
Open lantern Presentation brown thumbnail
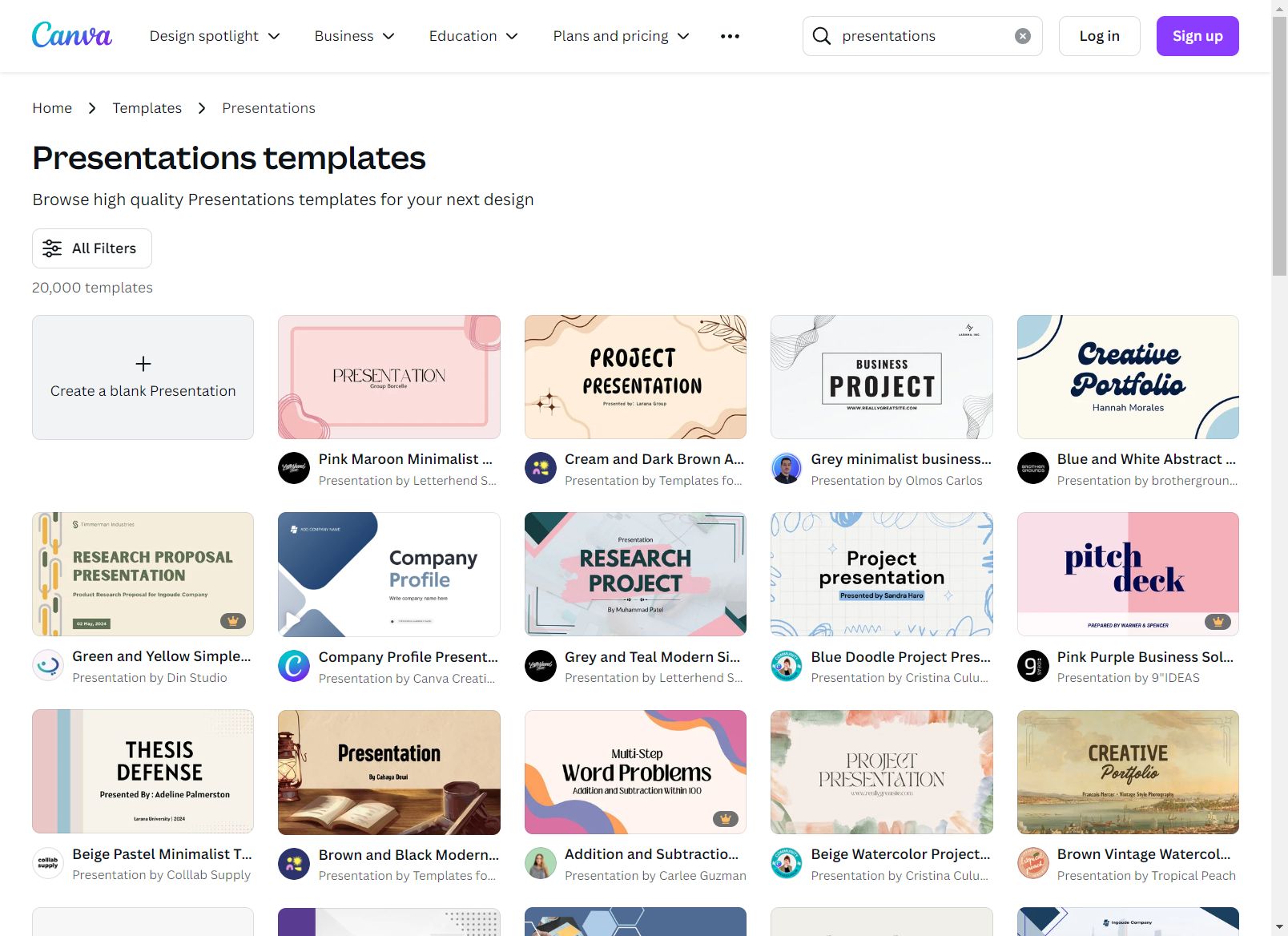coord(389,773)
